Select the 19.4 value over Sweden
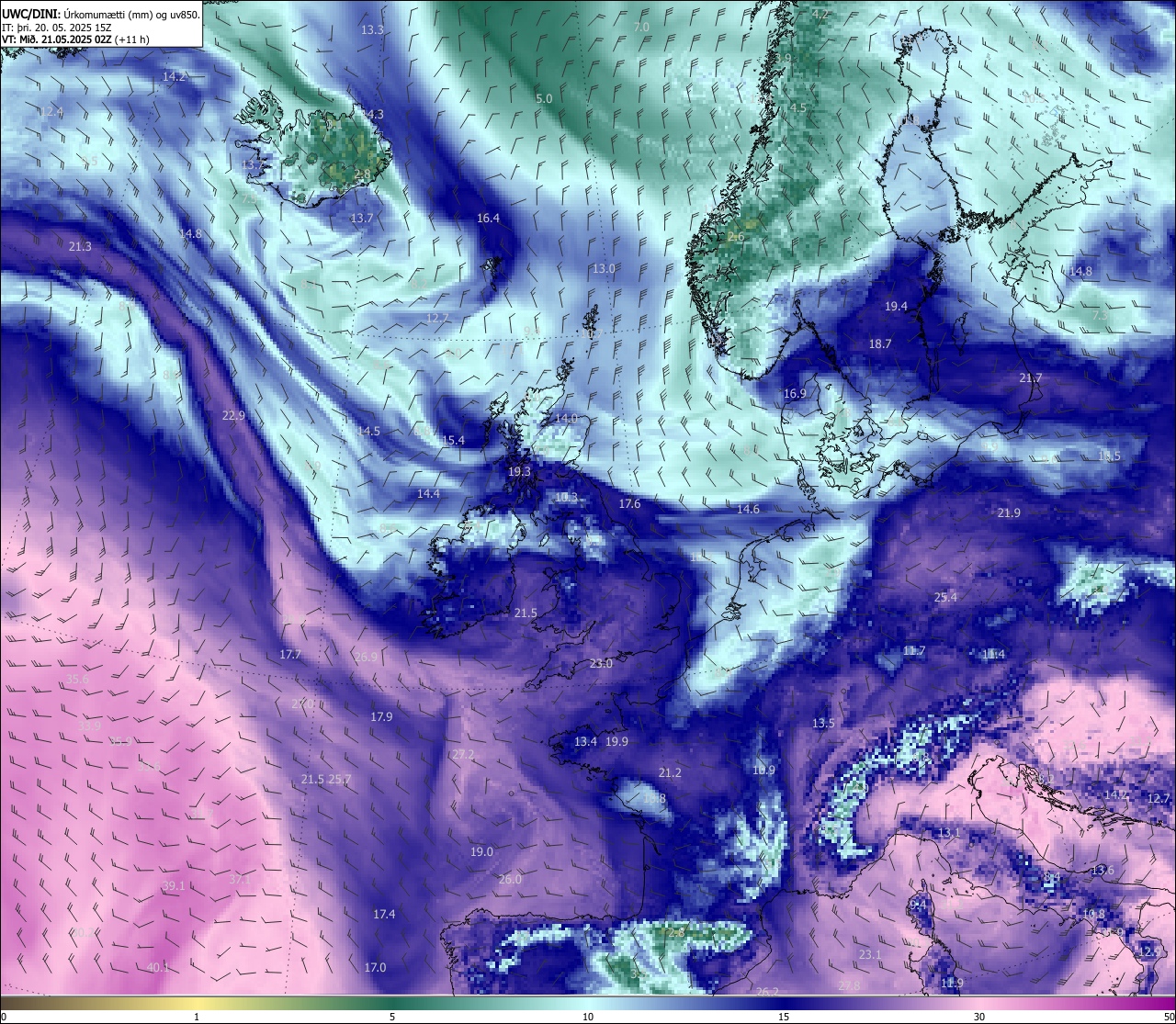Viewport: 1176px width, 1024px height. (x=896, y=307)
